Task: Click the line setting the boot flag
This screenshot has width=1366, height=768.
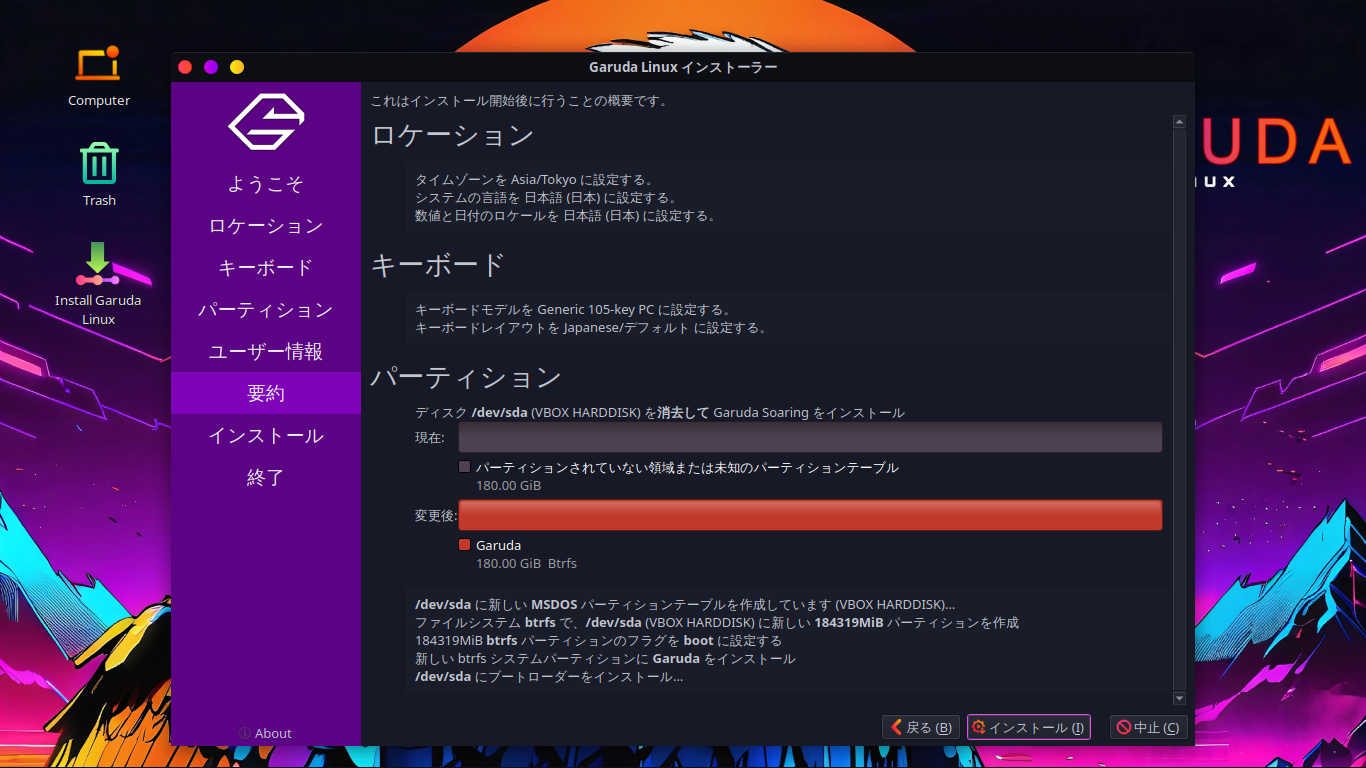Action: [598, 641]
